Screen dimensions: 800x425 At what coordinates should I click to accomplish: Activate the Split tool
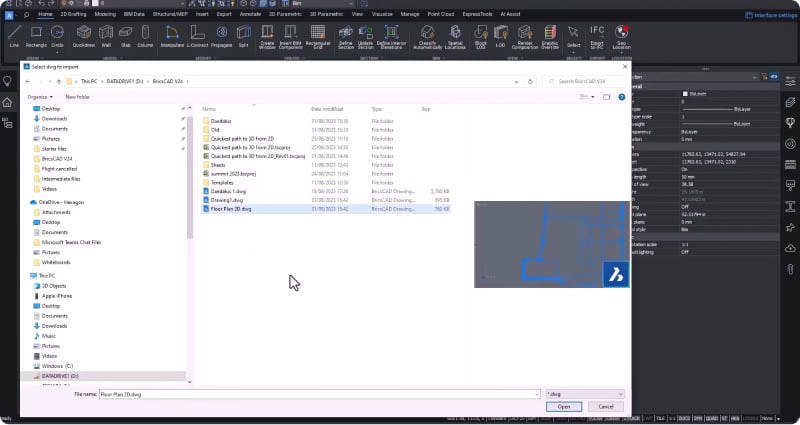(243, 36)
